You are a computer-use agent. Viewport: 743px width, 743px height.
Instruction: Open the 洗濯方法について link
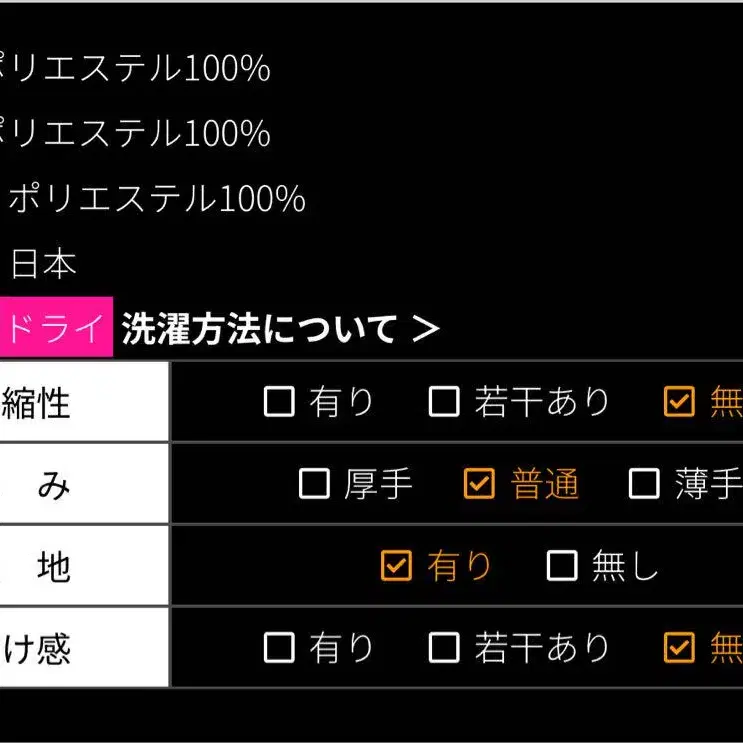click(x=259, y=328)
